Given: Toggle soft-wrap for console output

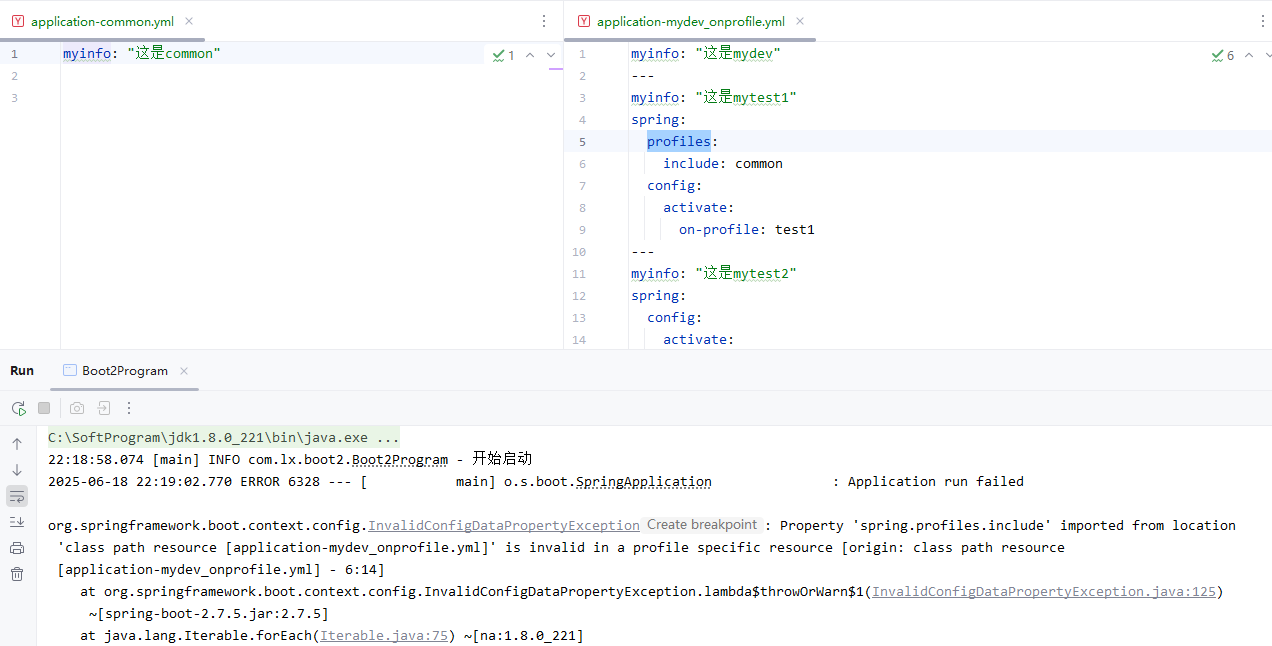Looking at the screenshot, I should coord(17,495).
